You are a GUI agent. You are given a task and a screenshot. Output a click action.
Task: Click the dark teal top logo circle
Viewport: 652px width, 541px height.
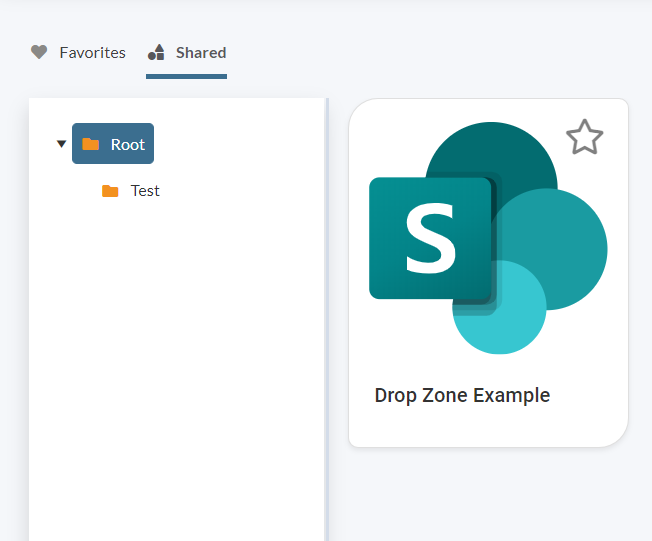click(x=500, y=150)
